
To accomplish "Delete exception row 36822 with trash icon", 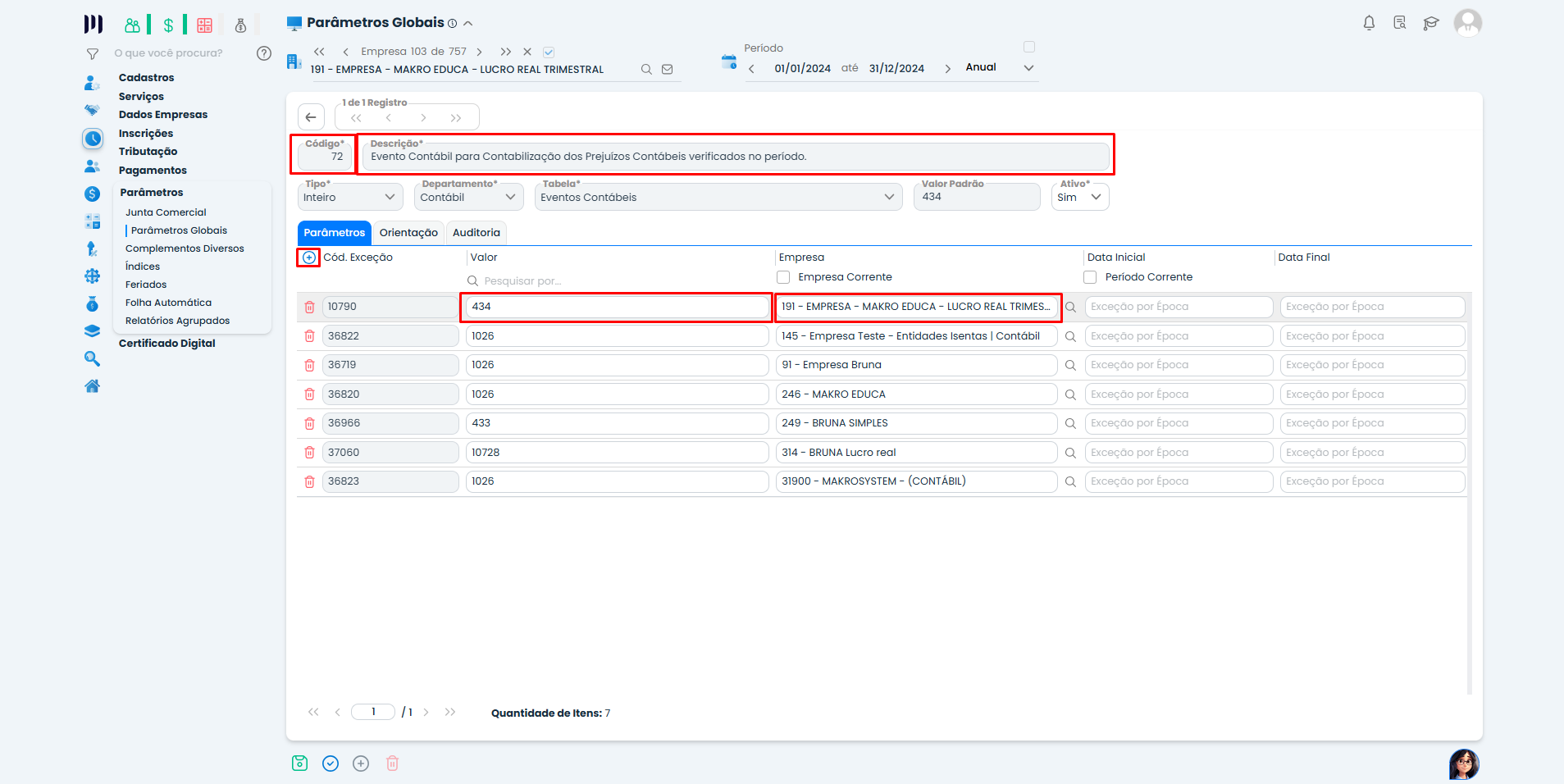I will pos(309,336).
